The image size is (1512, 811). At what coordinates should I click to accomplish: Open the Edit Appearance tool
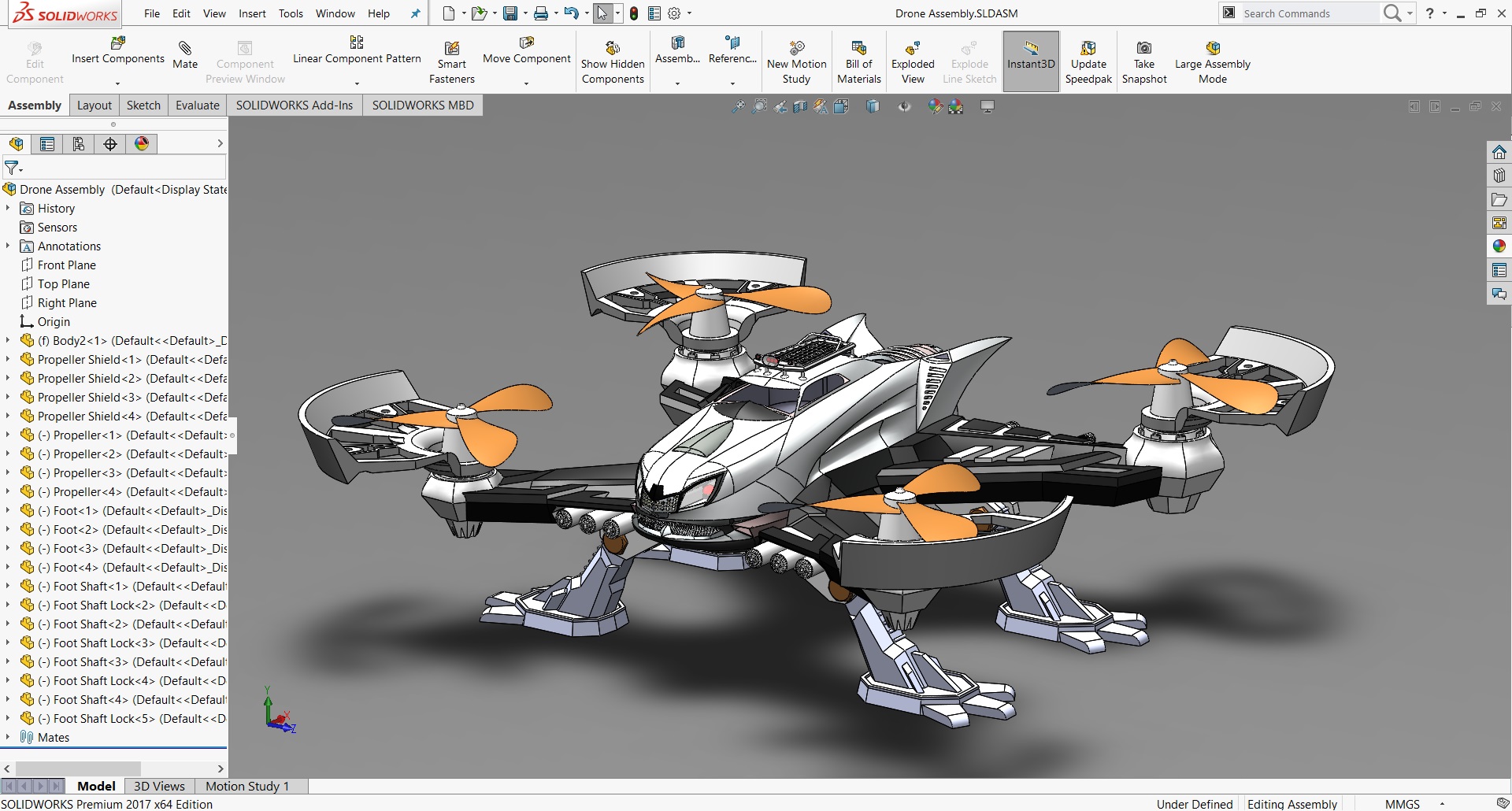click(x=936, y=106)
